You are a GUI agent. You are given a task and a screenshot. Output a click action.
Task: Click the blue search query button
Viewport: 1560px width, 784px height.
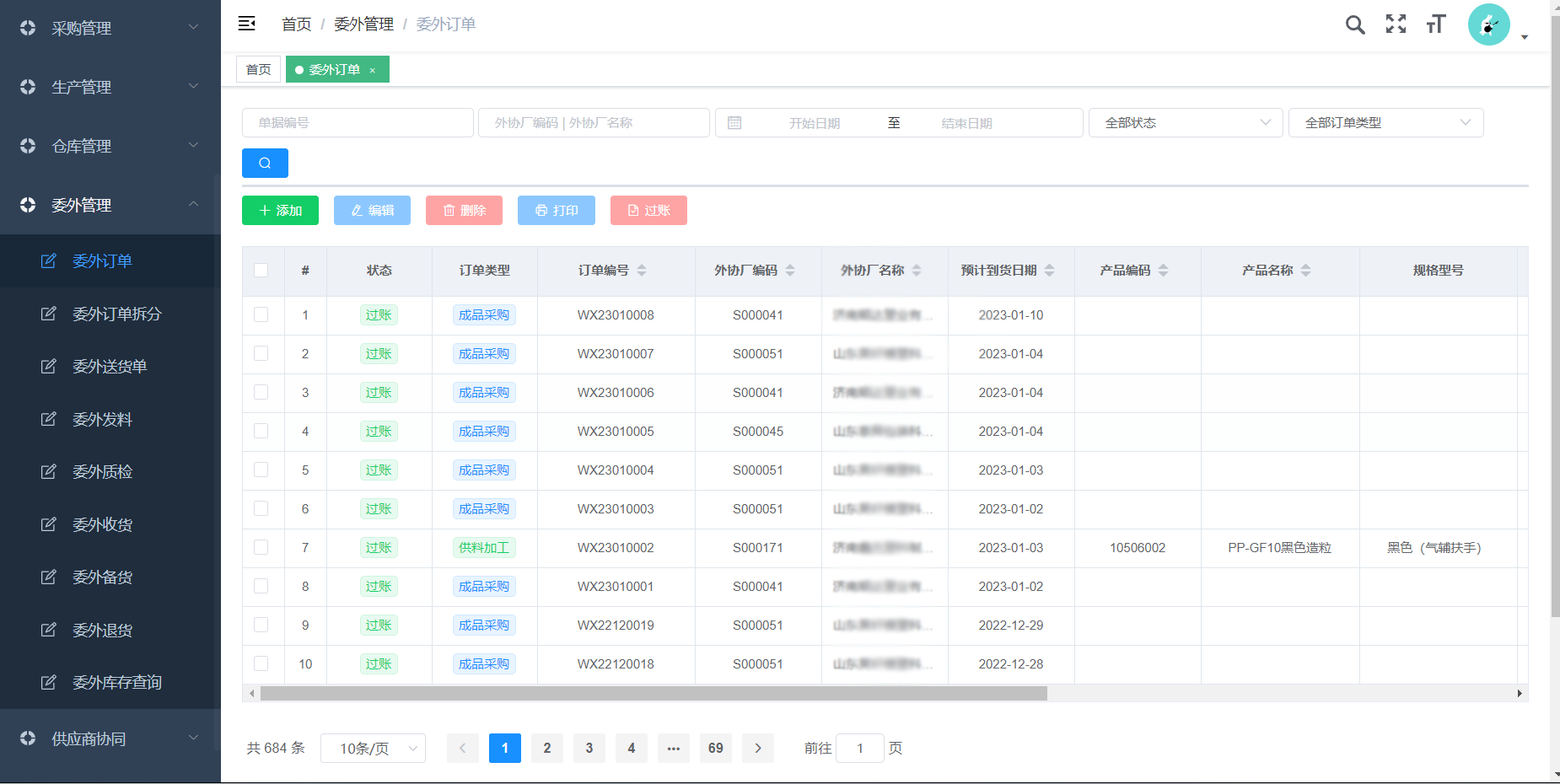pos(265,164)
